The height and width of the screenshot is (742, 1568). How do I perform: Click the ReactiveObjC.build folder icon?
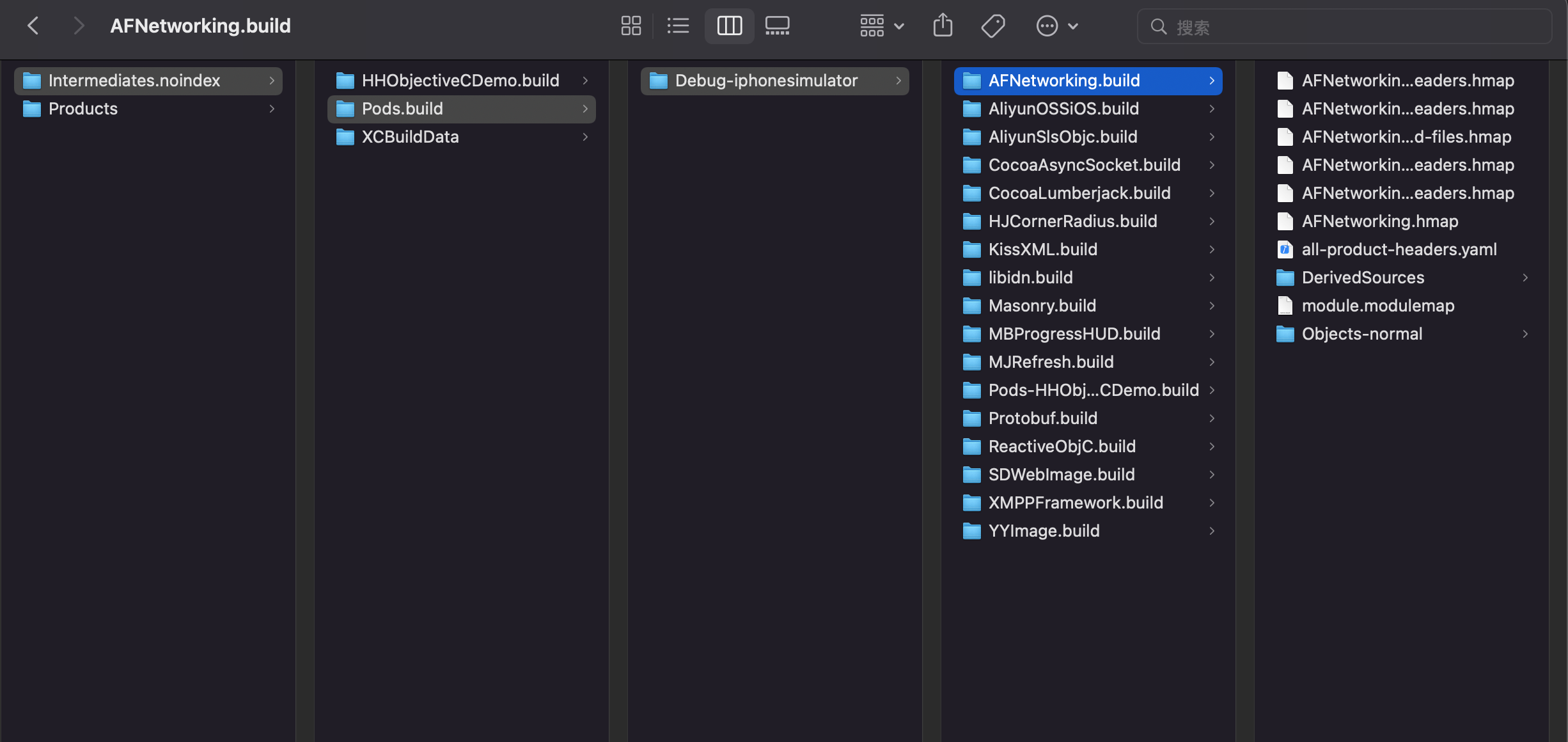[x=972, y=446]
